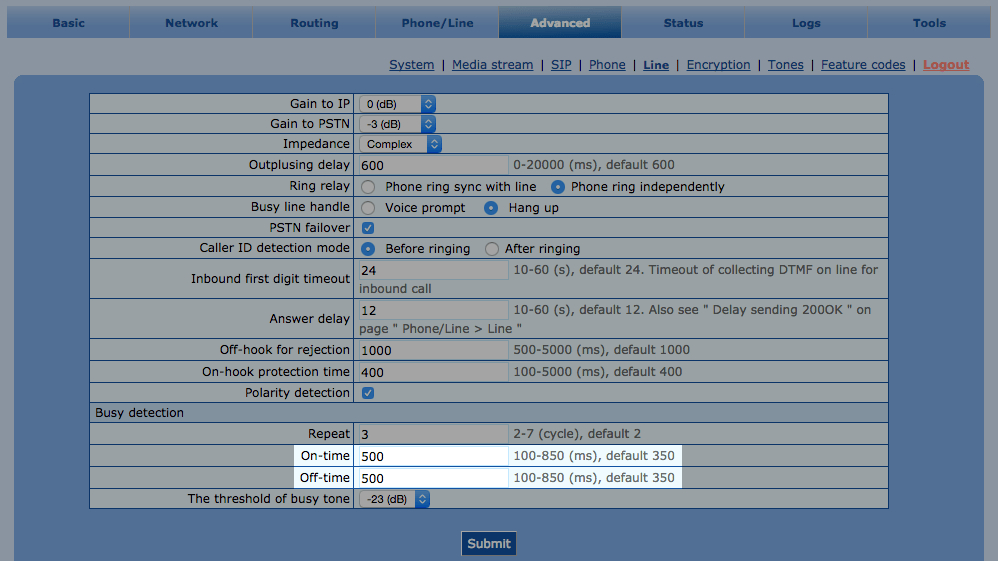
Task: Click the Inbound first digit timeout field
Action: [x=433, y=271]
